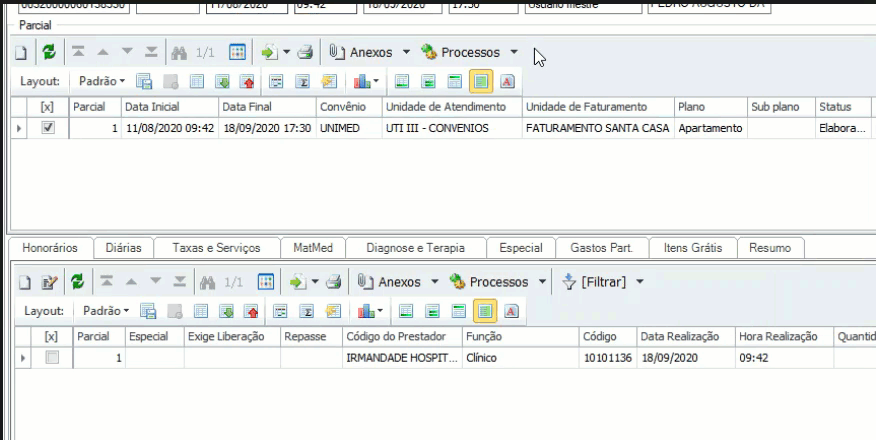Create new item in Honorários toolbar
Image resolution: width=876 pixels, height=440 pixels.
coord(25,282)
